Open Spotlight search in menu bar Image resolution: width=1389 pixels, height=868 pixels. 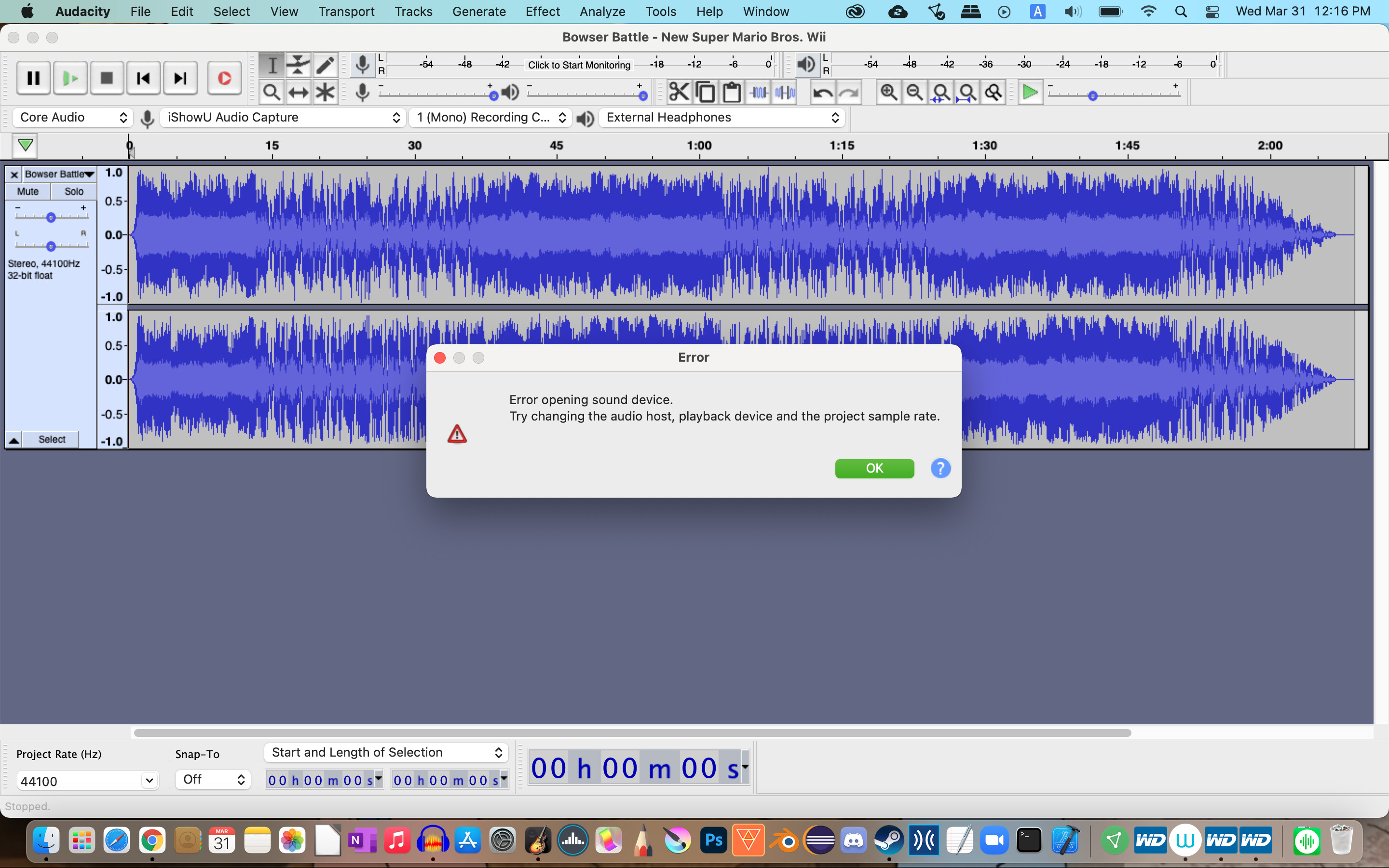pos(1181,12)
